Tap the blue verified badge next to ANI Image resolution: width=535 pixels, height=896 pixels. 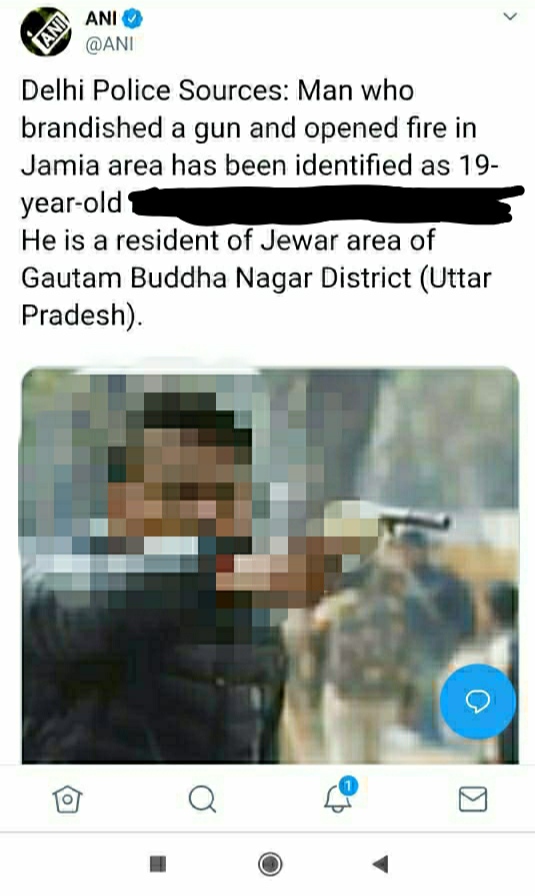133,19
